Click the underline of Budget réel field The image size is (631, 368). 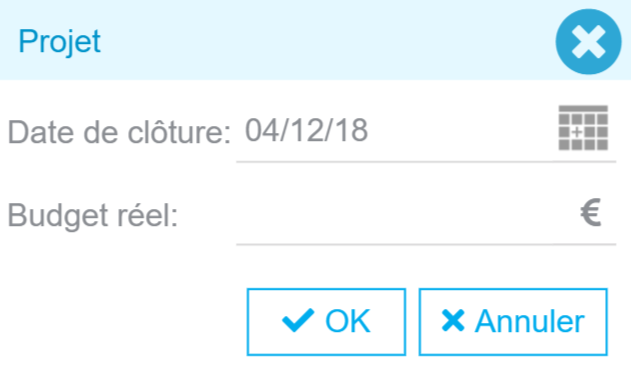click(x=426, y=244)
